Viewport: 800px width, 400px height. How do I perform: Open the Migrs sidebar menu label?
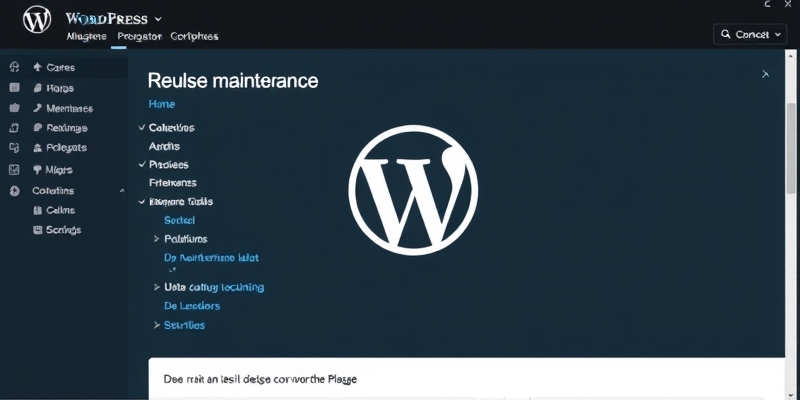(x=59, y=170)
